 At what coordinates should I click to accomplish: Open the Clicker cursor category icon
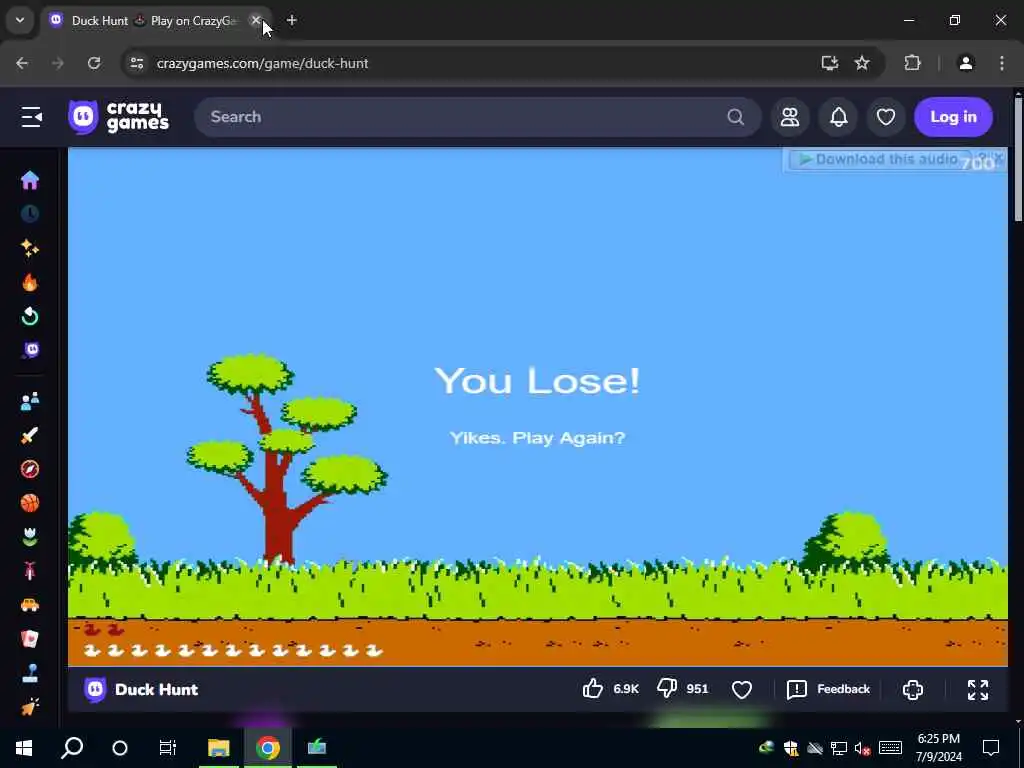tap(30, 707)
